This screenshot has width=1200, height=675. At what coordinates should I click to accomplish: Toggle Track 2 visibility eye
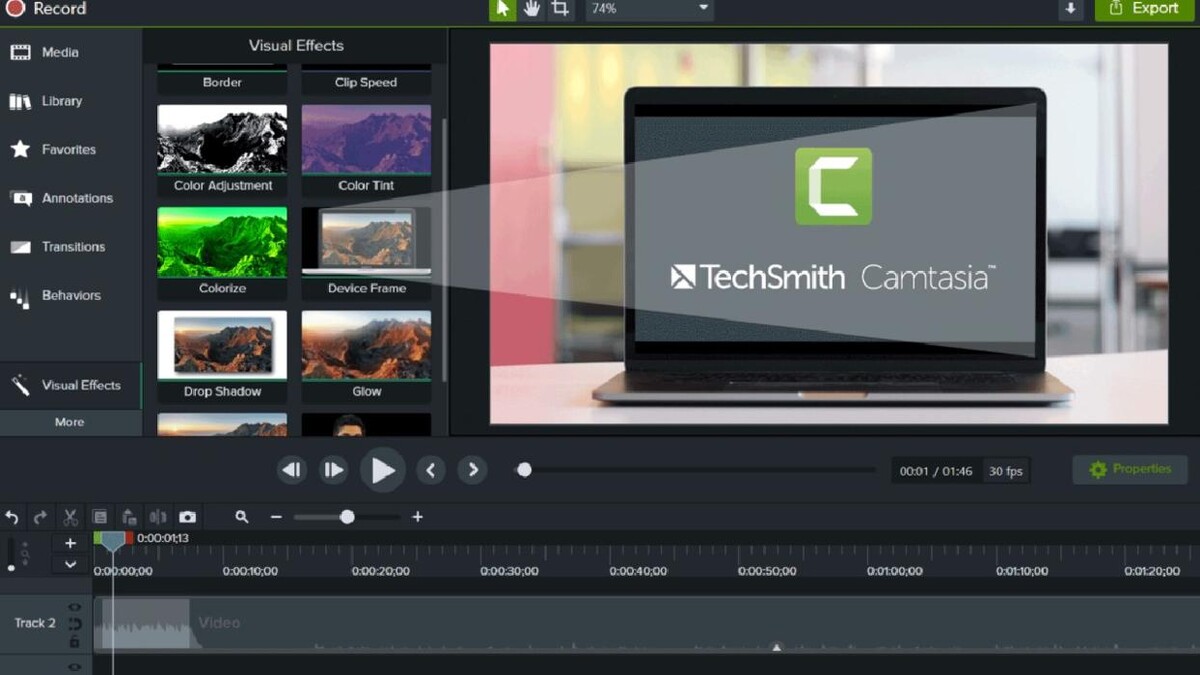pos(74,607)
